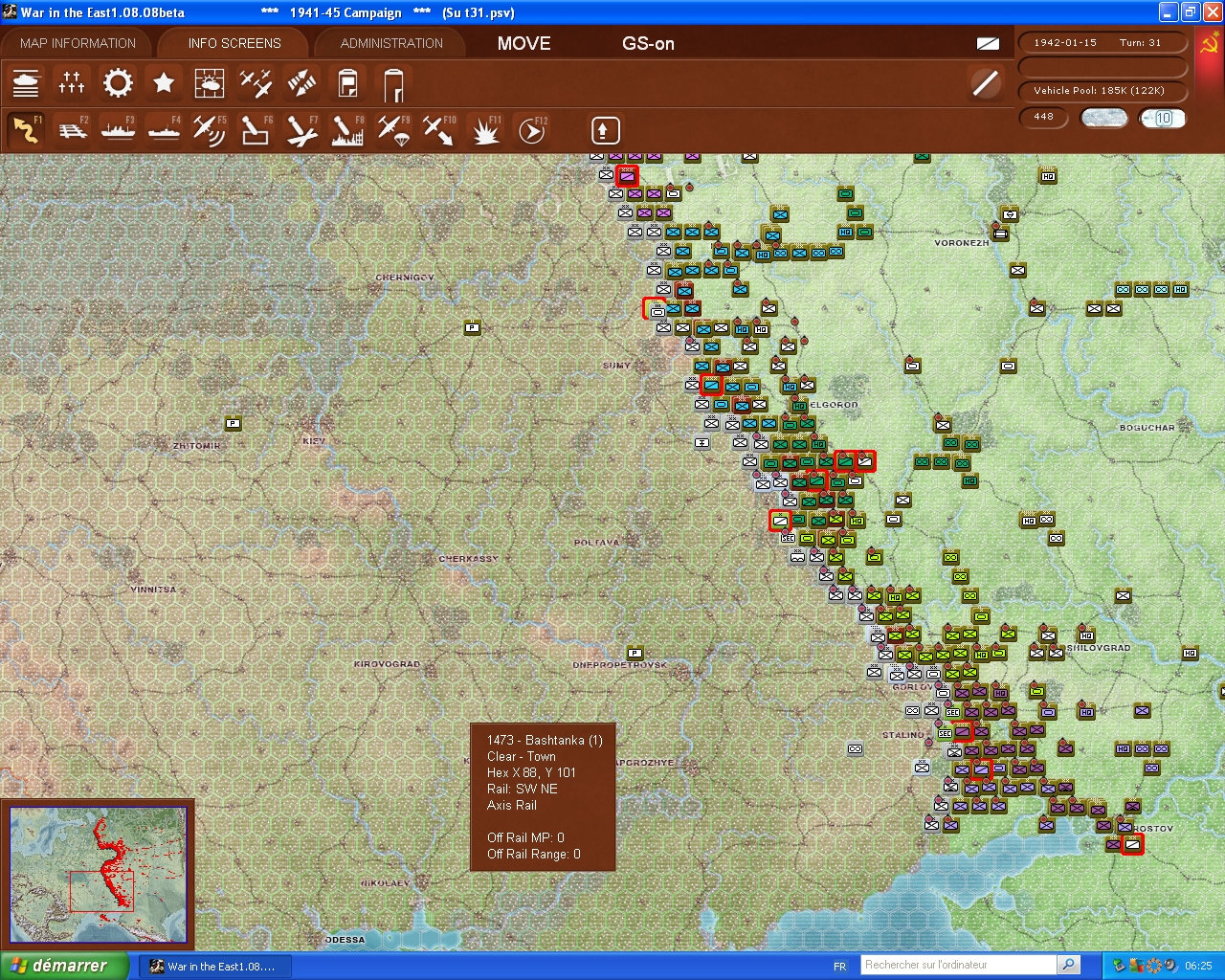Open the ADMINISTRATION tab
This screenshot has height=980, width=1225.
point(391,43)
